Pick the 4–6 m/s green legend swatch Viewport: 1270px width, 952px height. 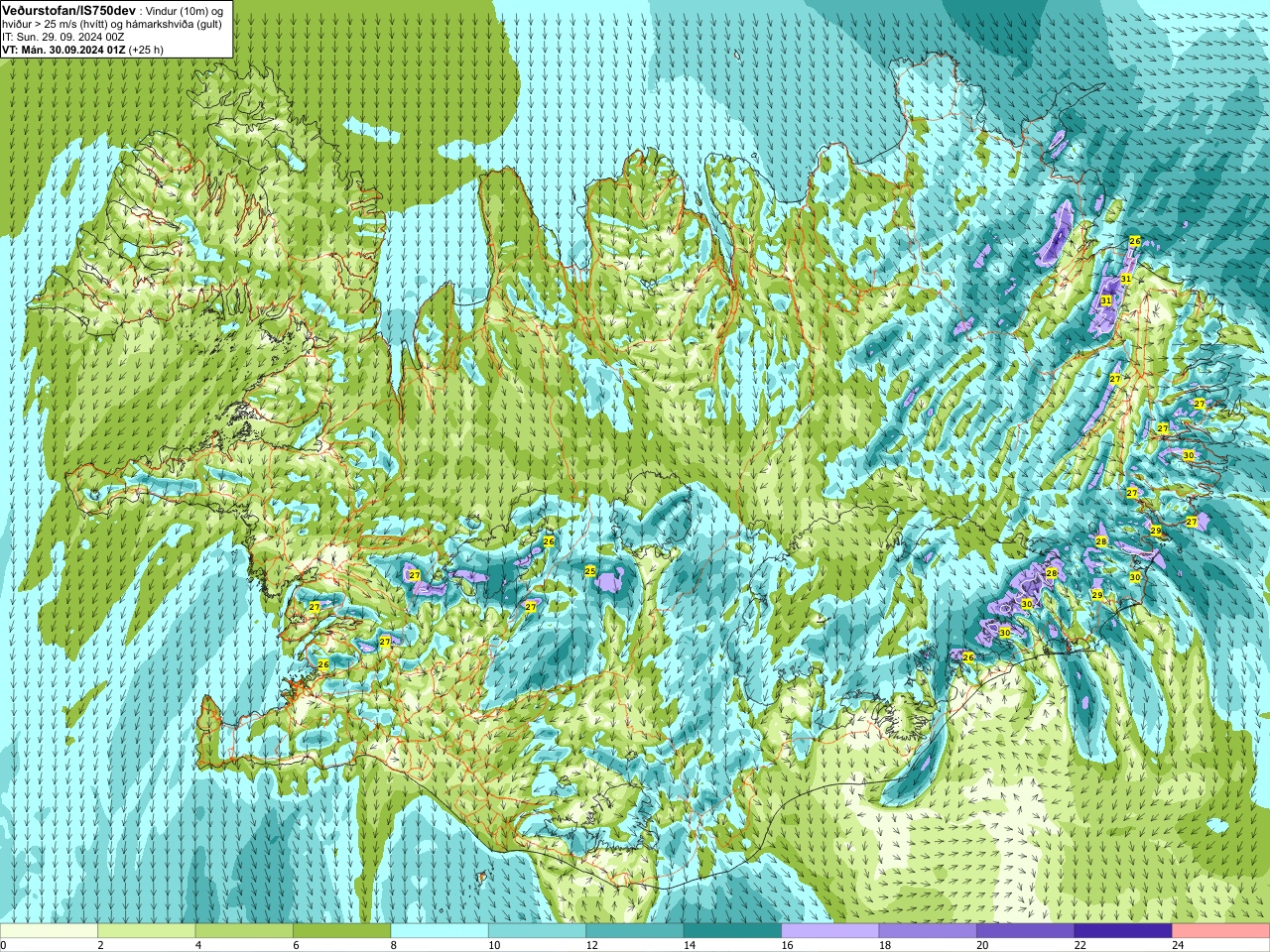click(244, 931)
